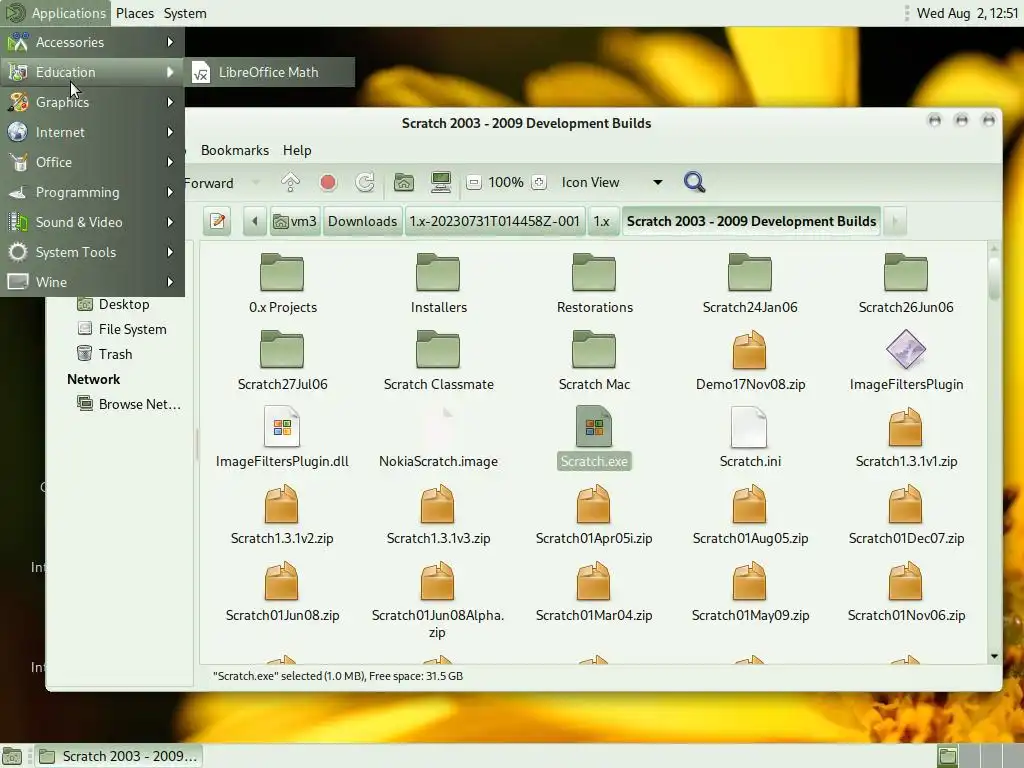The width and height of the screenshot is (1024, 768).
Task: Select the Scratch Mac folder
Action: pyautogui.click(x=594, y=360)
